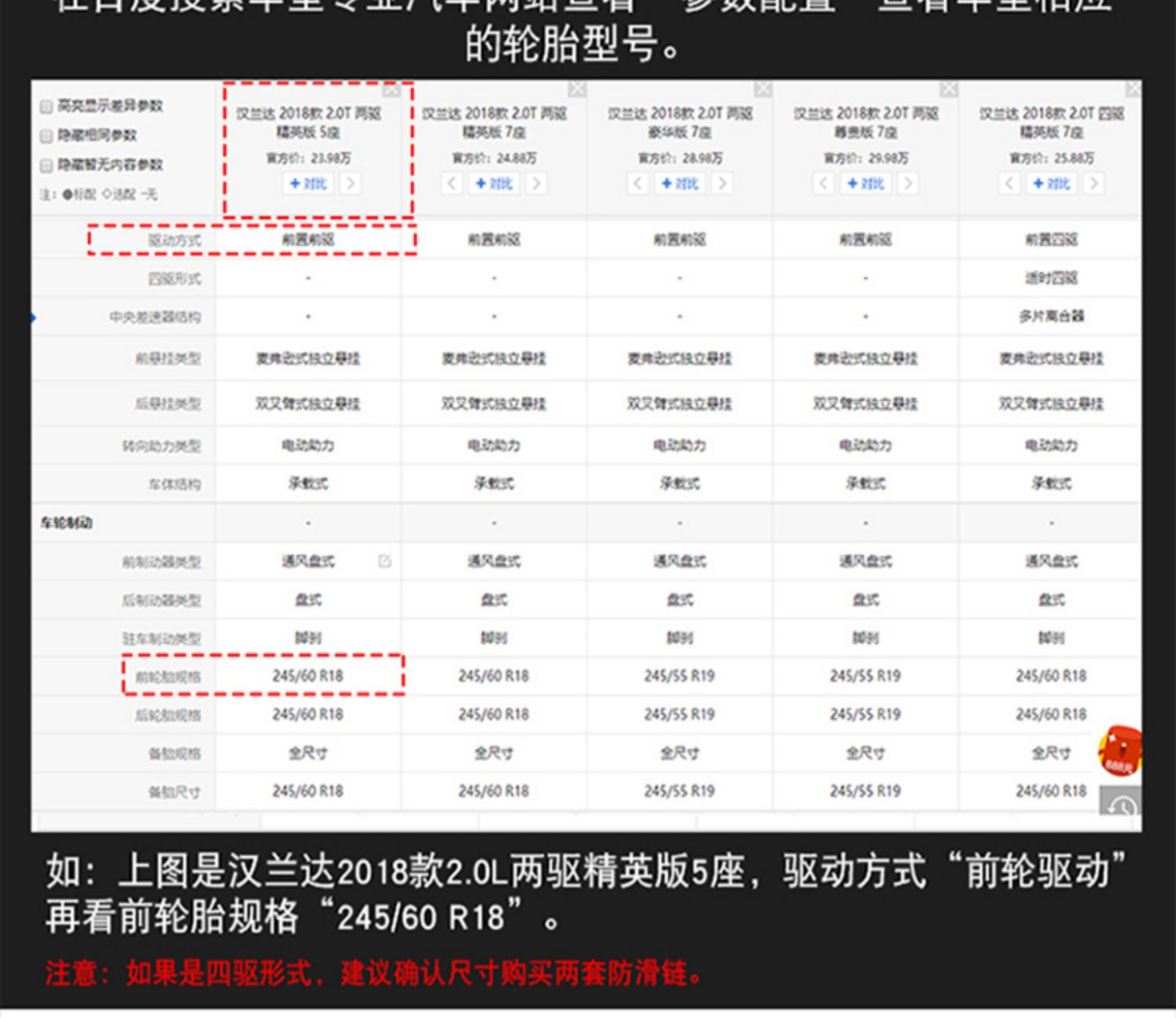The image size is (1176, 1018).
Task: Click 后轮胎规格 245/55 R19 under 29.98万 model
Action: [x=866, y=714]
